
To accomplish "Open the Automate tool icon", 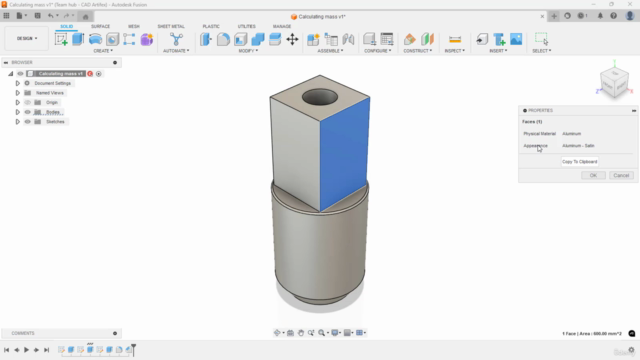I will [x=176, y=39].
